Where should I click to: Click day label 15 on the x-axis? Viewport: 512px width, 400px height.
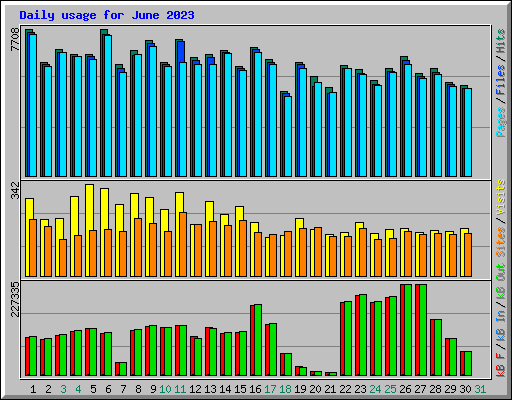click(240, 389)
